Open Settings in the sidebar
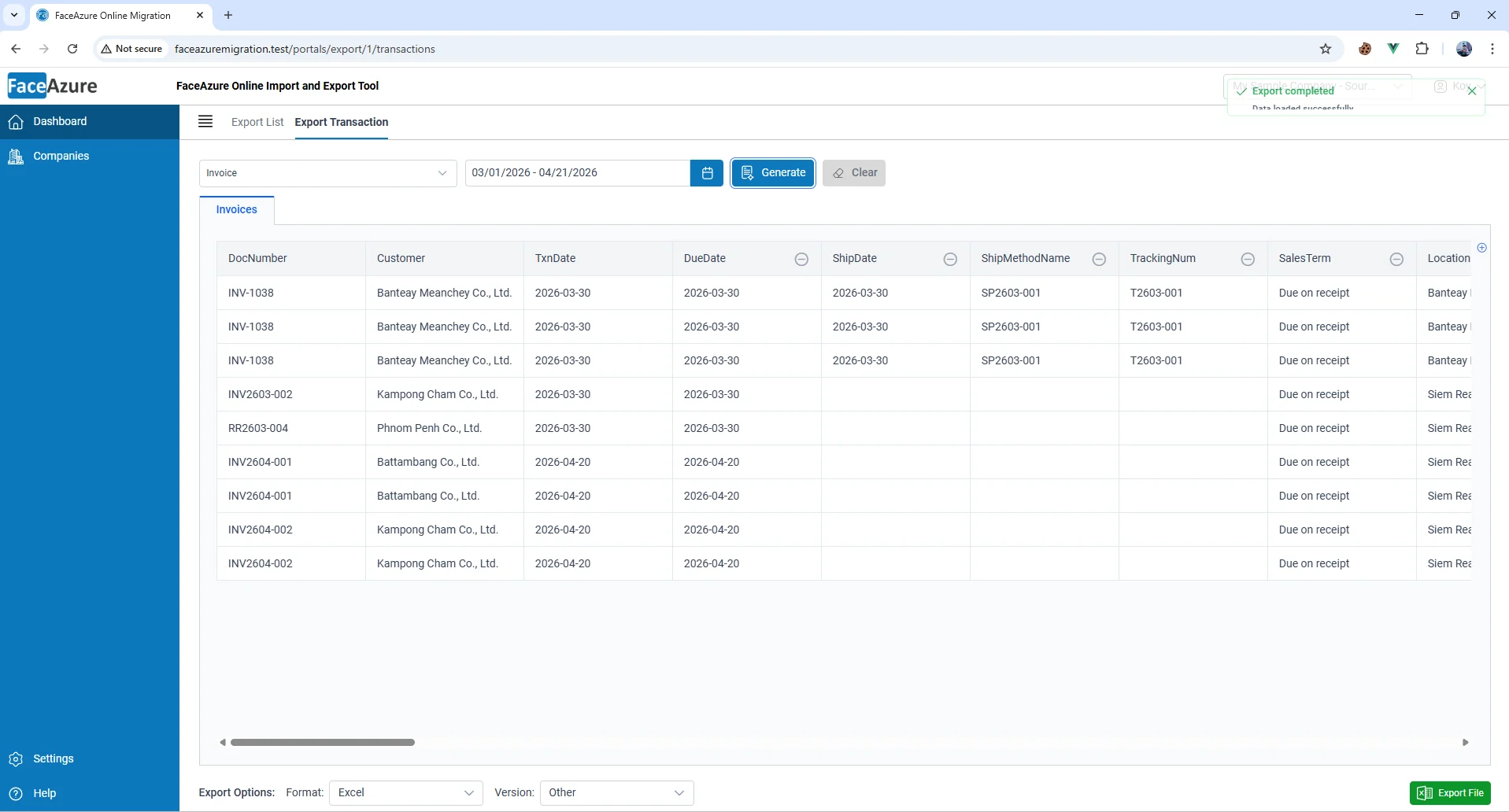This screenshot has width=1509, height=812. point(90,758)
